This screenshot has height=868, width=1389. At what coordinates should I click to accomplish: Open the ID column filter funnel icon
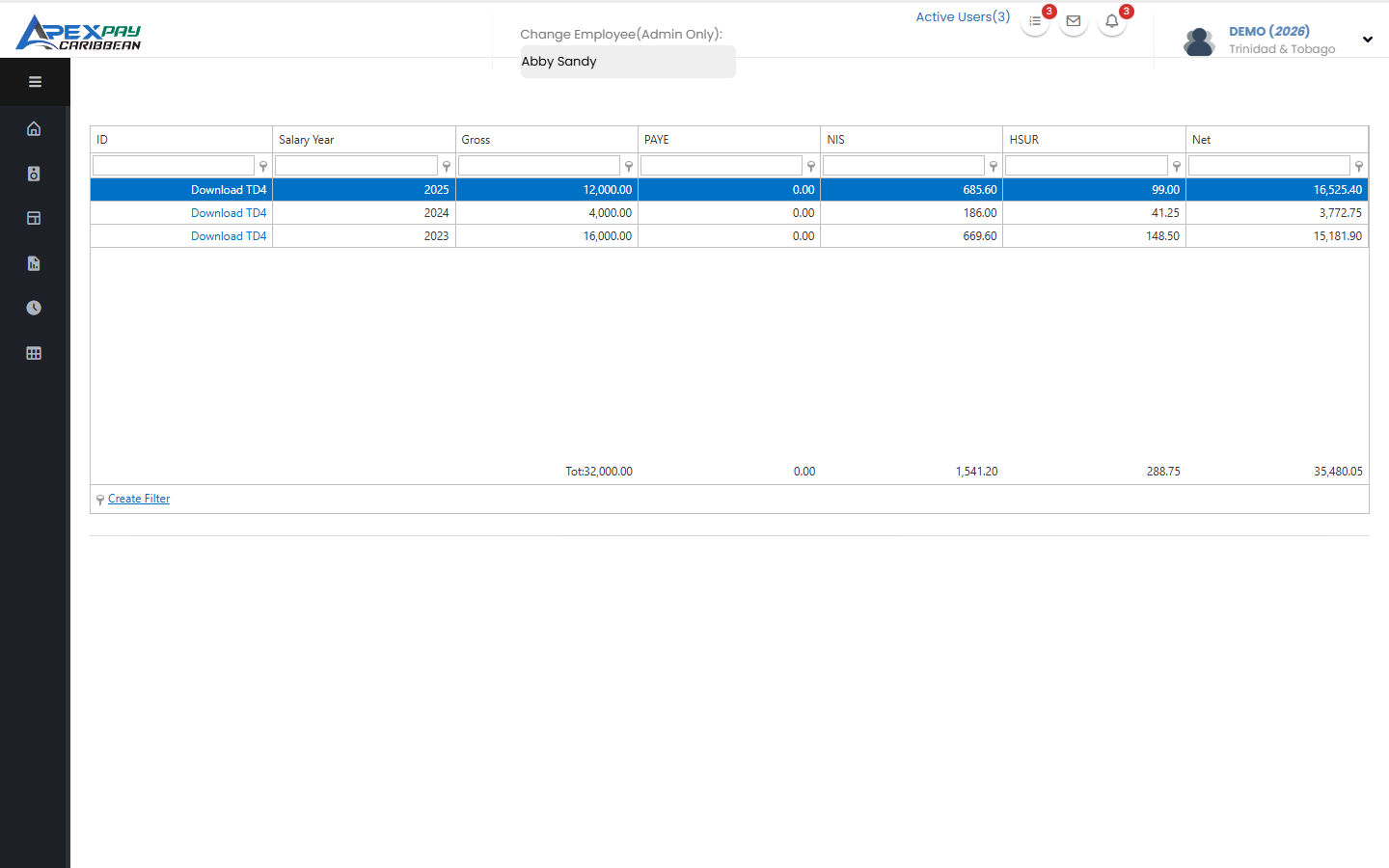coord(263,166)
